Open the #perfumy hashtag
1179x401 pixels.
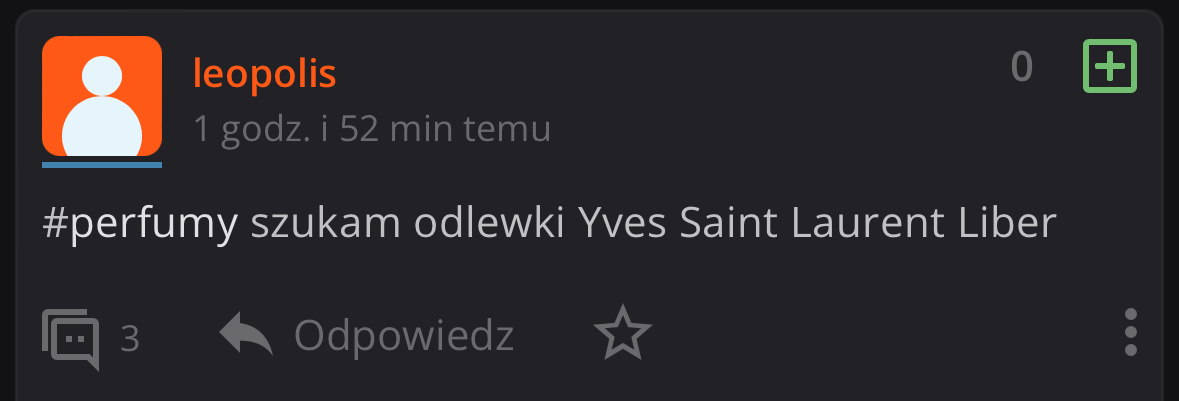click(x=140, y=223)
